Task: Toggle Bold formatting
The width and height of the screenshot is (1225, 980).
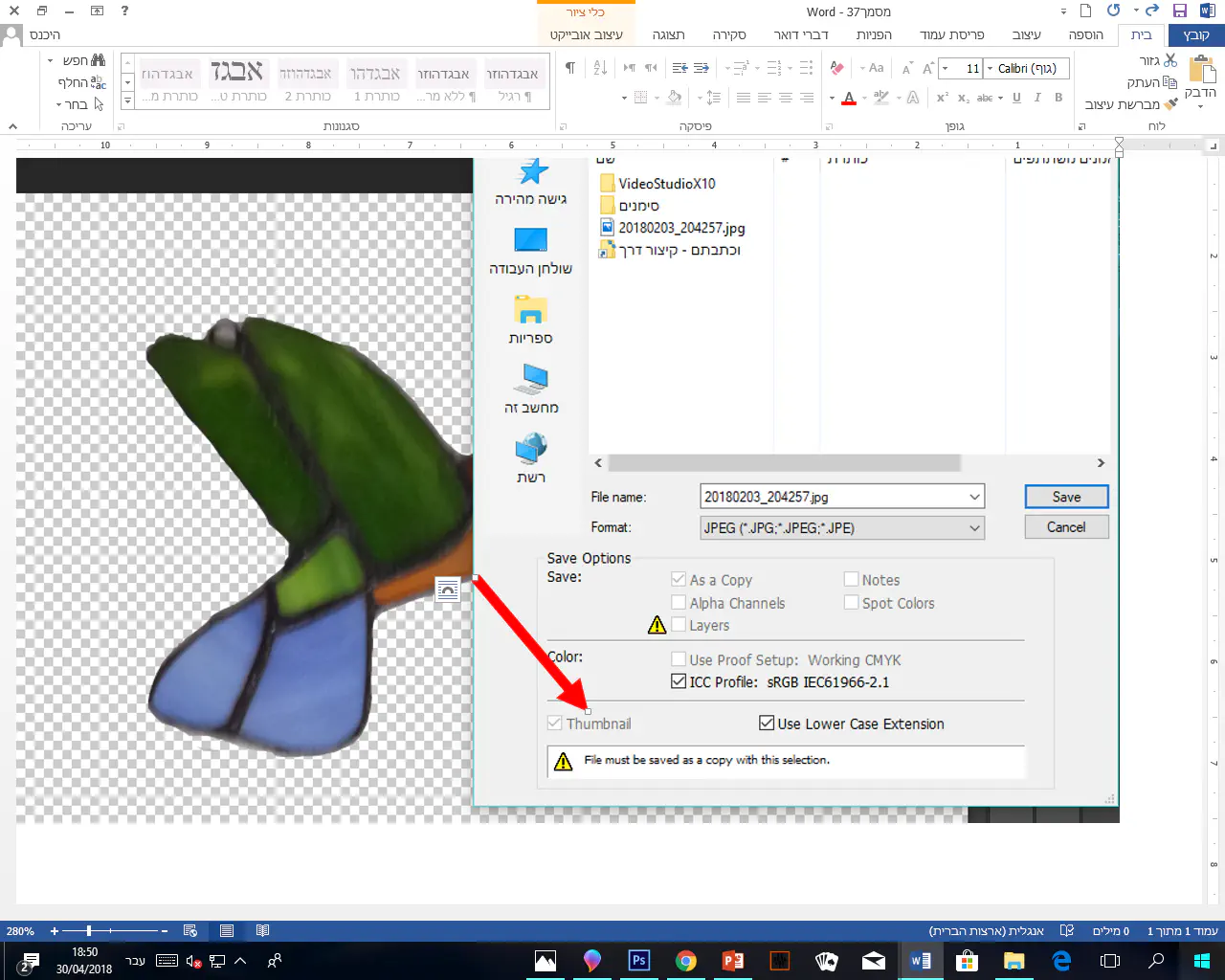Action: [1058, 98]
